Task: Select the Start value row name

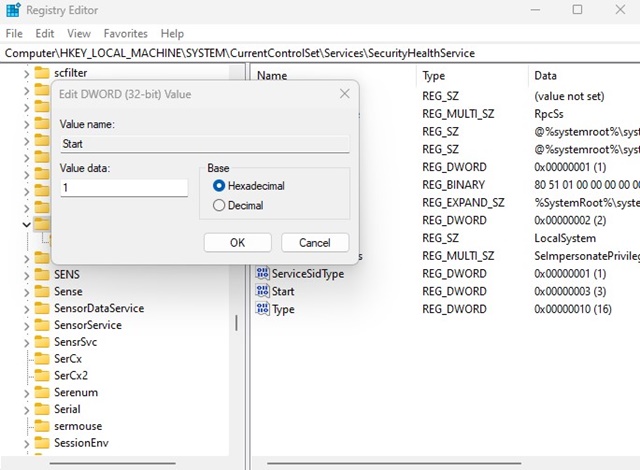Action: (283, 291)
